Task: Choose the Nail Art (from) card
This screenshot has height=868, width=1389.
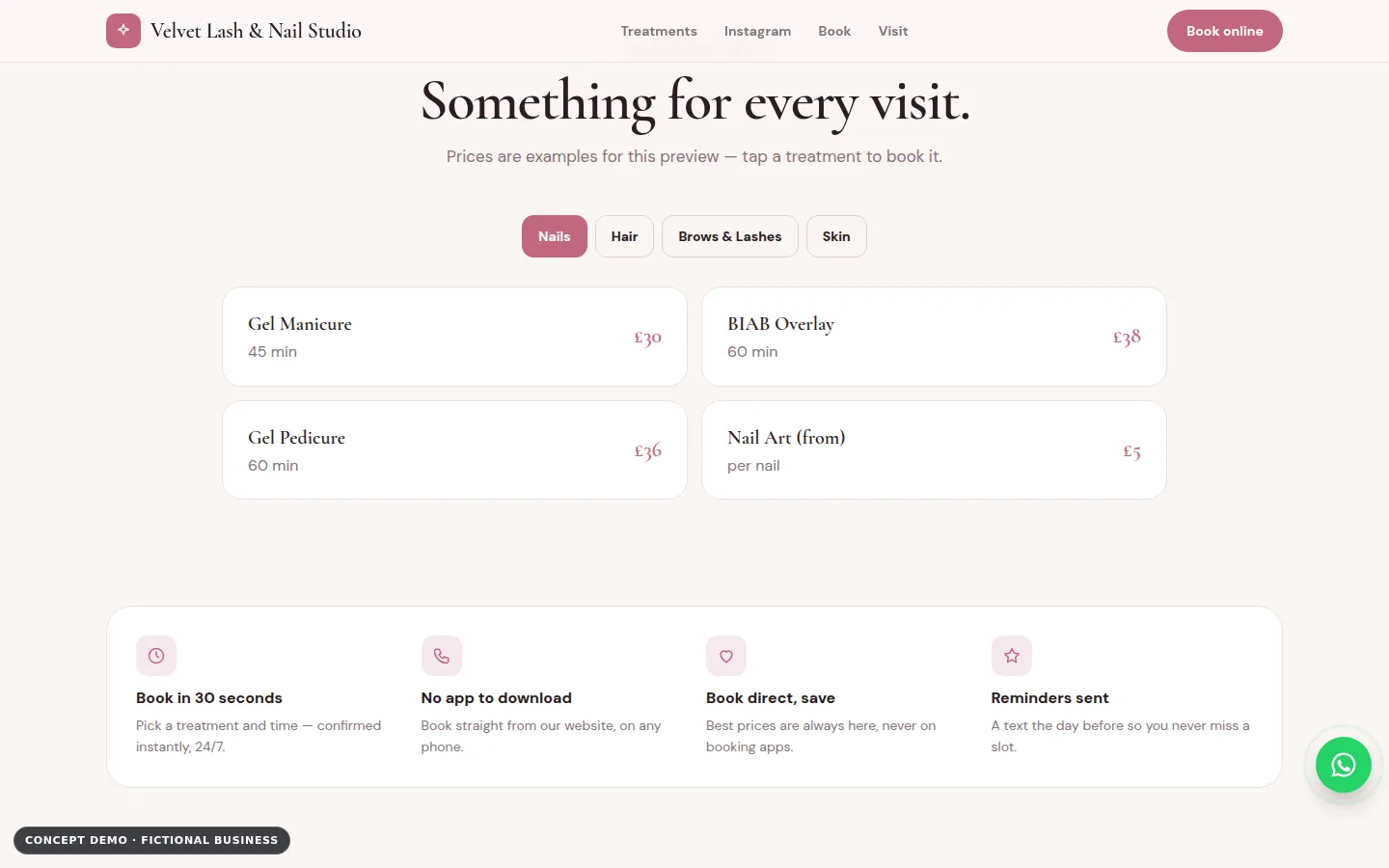Action: pyautogui.click(x=934, y=450)
